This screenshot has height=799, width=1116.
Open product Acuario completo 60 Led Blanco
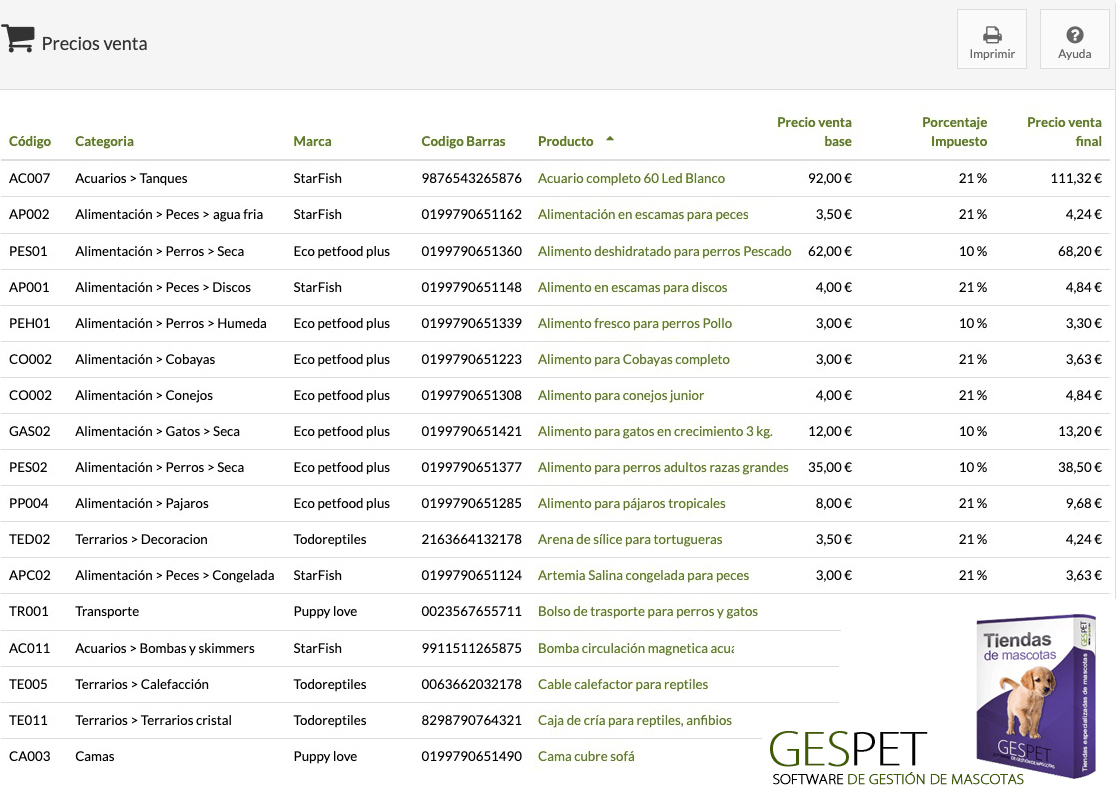[631, 178]
